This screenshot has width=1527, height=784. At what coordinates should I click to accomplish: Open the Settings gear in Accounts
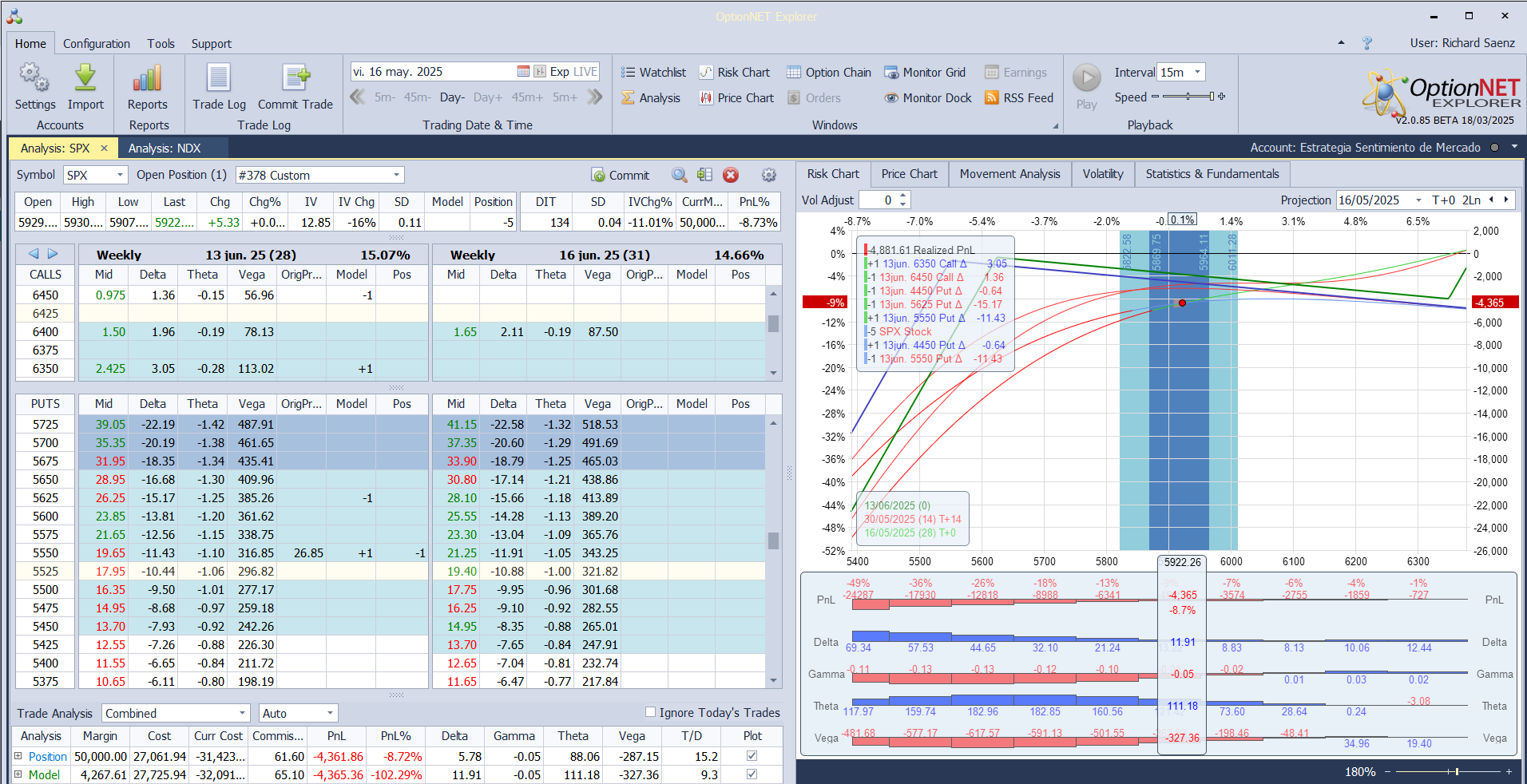[34, 78]
